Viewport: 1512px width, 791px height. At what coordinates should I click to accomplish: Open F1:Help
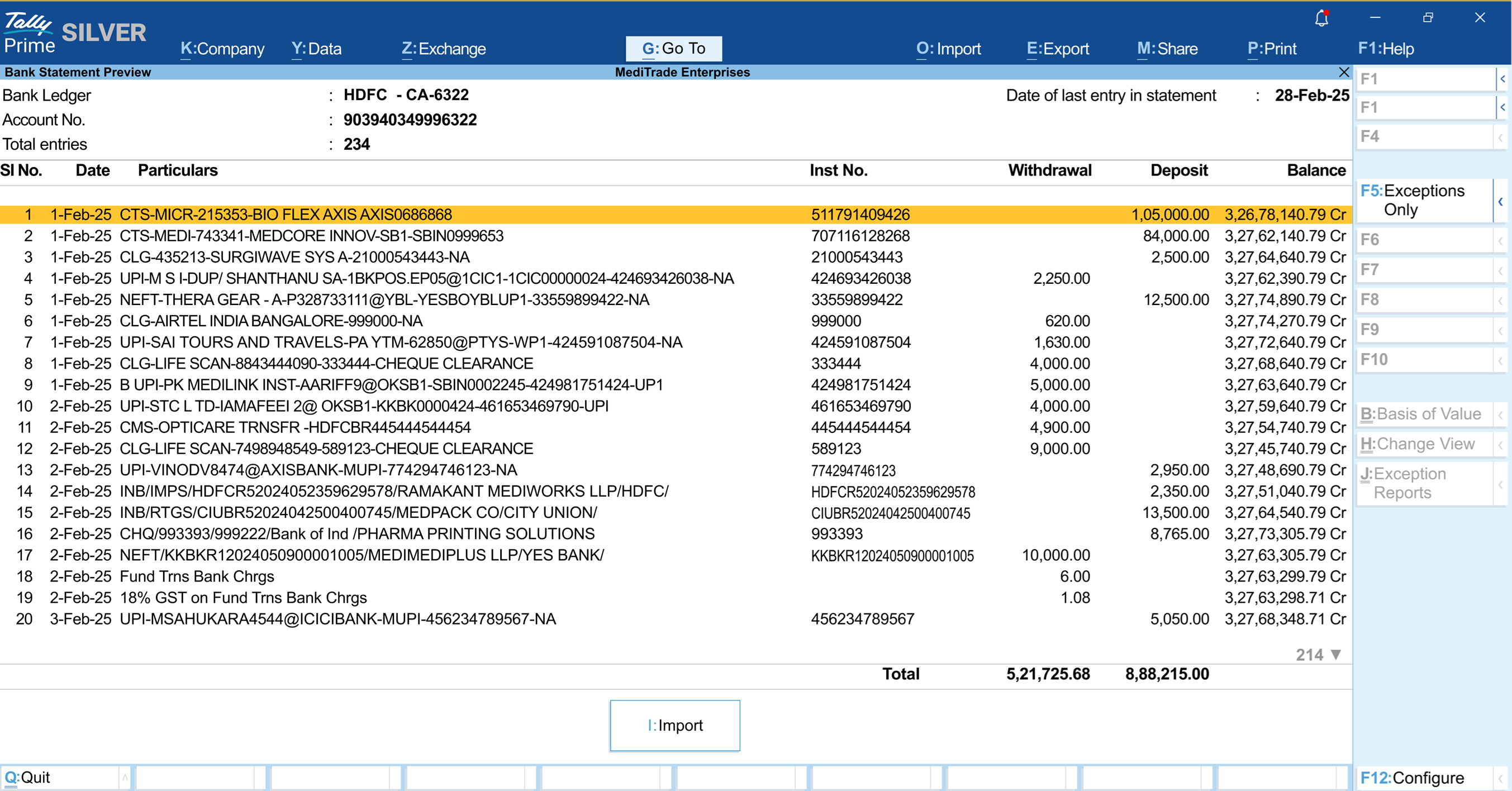(x=1385, y=49)
